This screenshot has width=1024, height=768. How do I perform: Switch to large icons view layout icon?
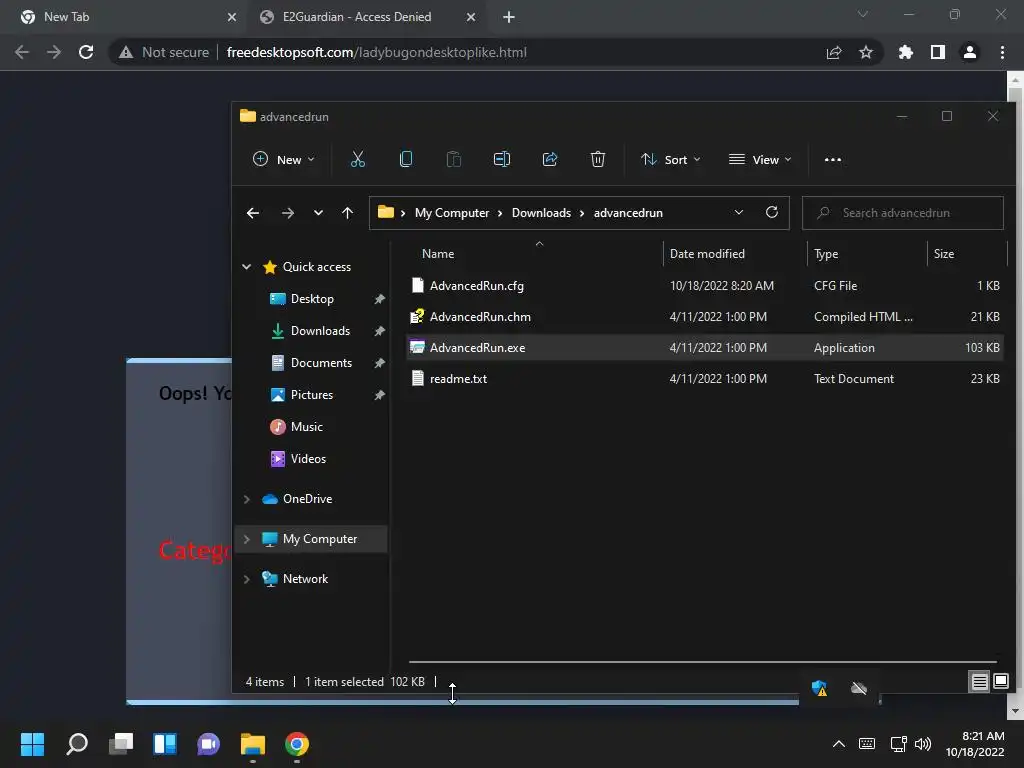1000,682
